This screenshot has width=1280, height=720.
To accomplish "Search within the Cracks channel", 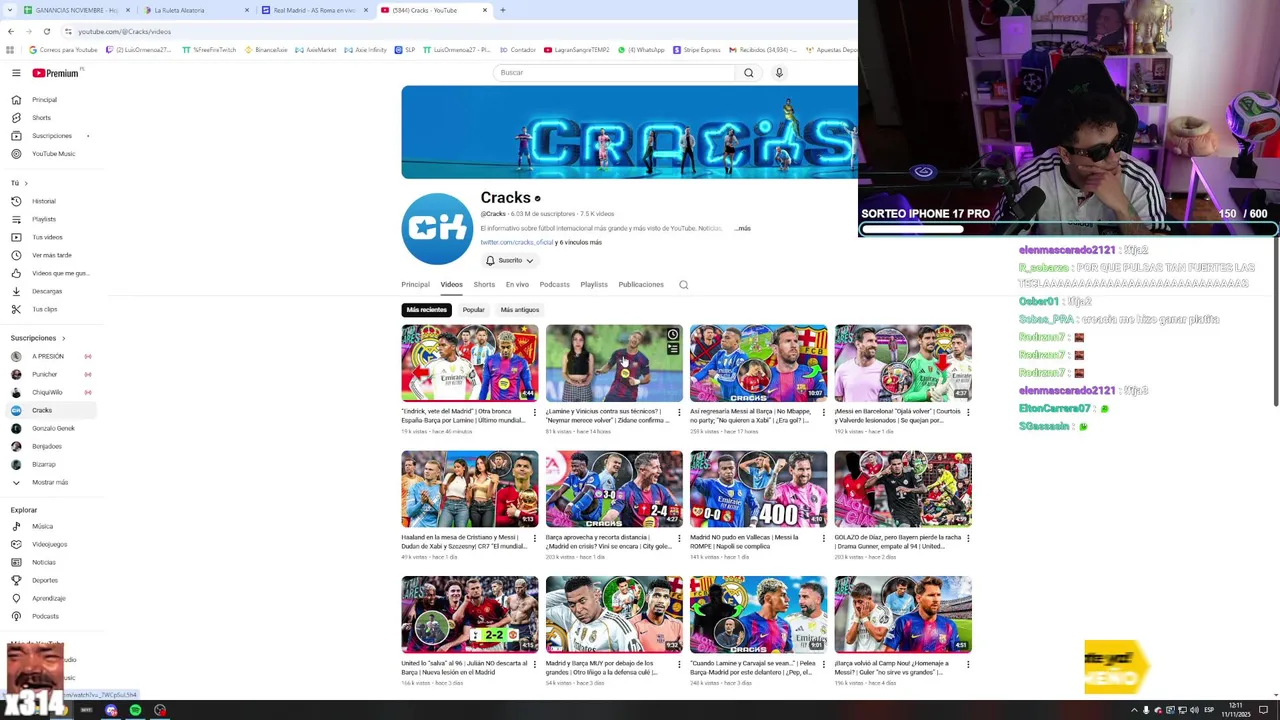I will click(684, 285).
